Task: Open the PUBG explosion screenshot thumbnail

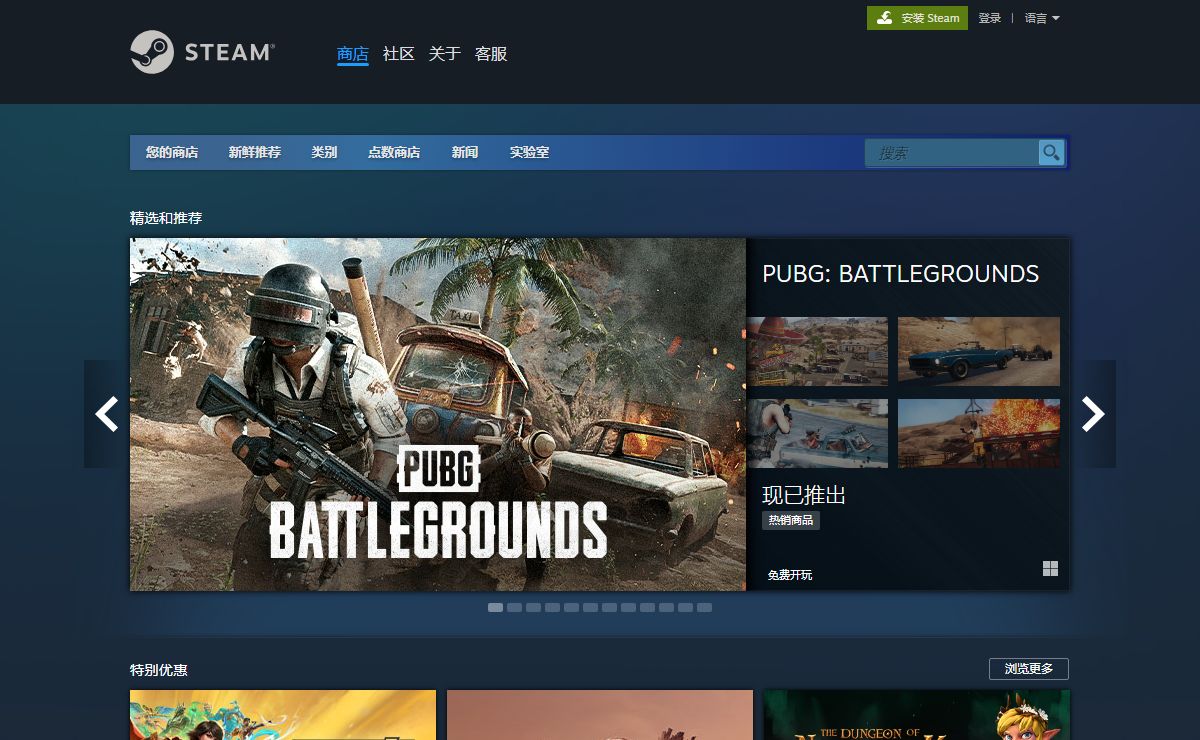Action: (x=979, y=433)
